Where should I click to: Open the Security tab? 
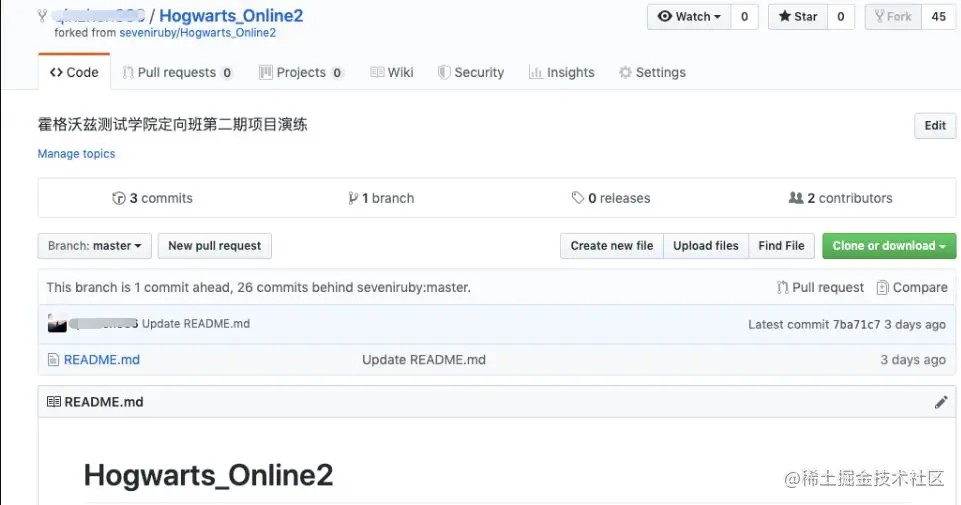pyautogui.click(x=471, y=72)
